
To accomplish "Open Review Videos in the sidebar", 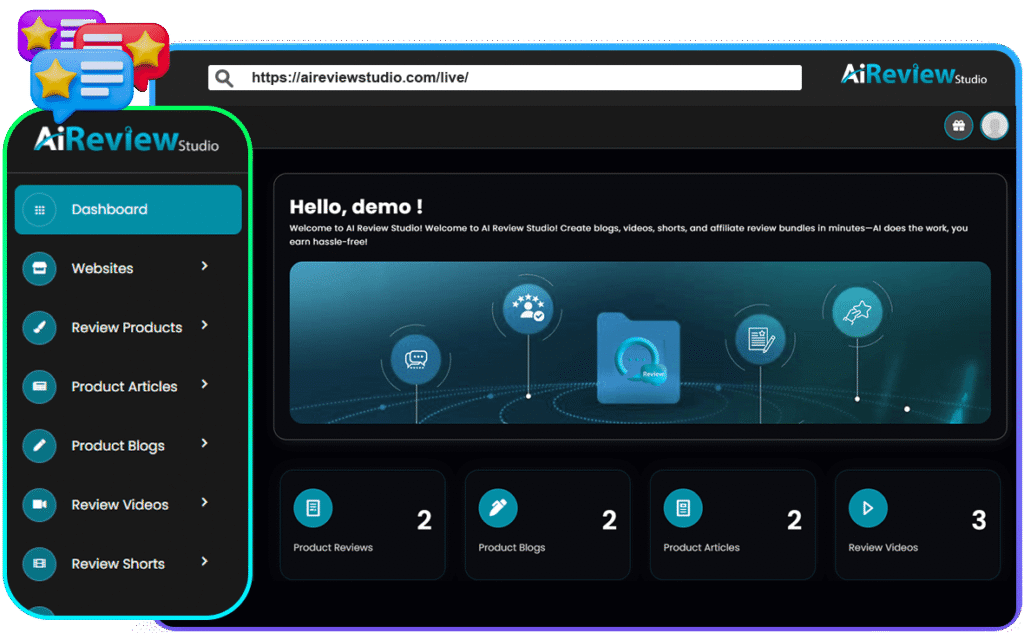I will click(120, 505).
